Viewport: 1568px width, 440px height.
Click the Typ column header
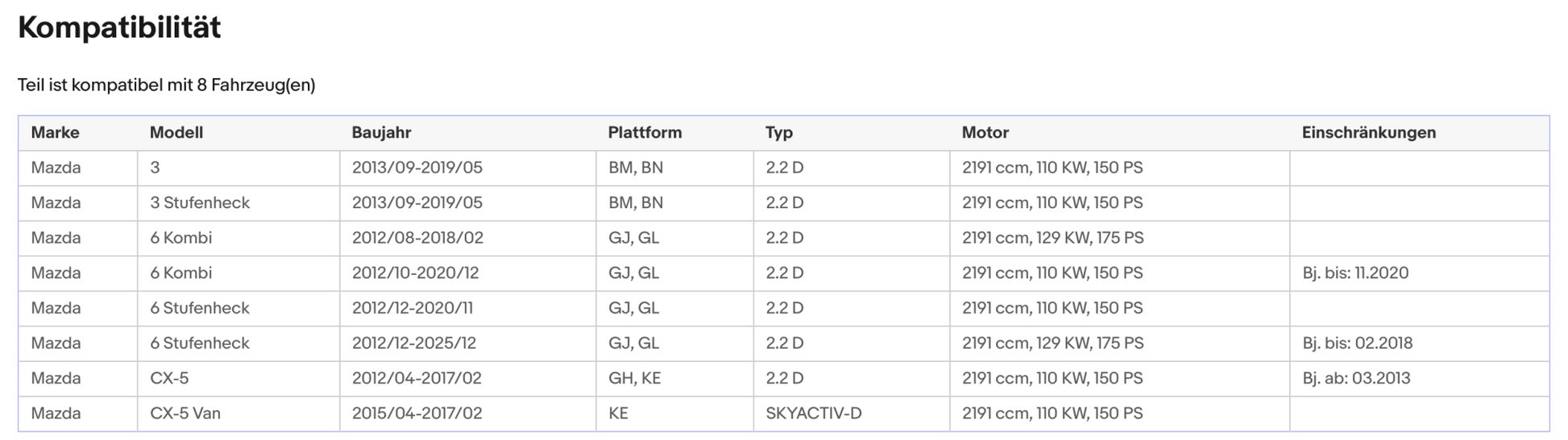point(779,133)
